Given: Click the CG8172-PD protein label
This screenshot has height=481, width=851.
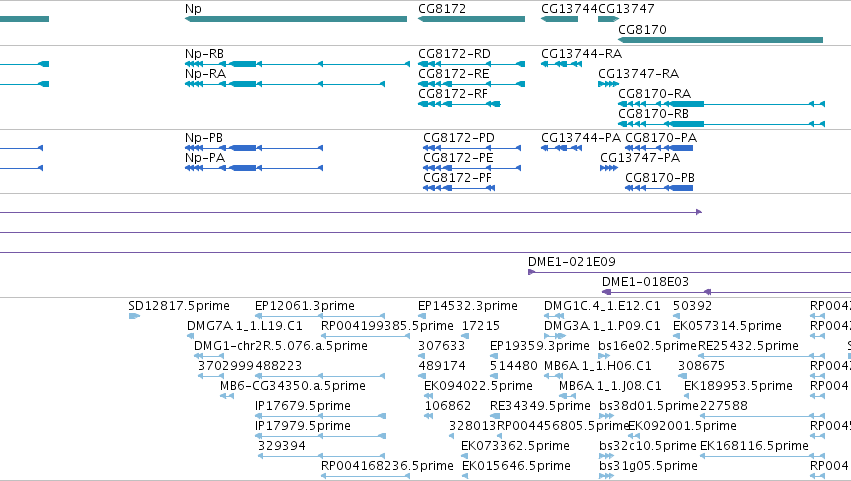Looking at the screenshot, I should (x=459, y=138).
